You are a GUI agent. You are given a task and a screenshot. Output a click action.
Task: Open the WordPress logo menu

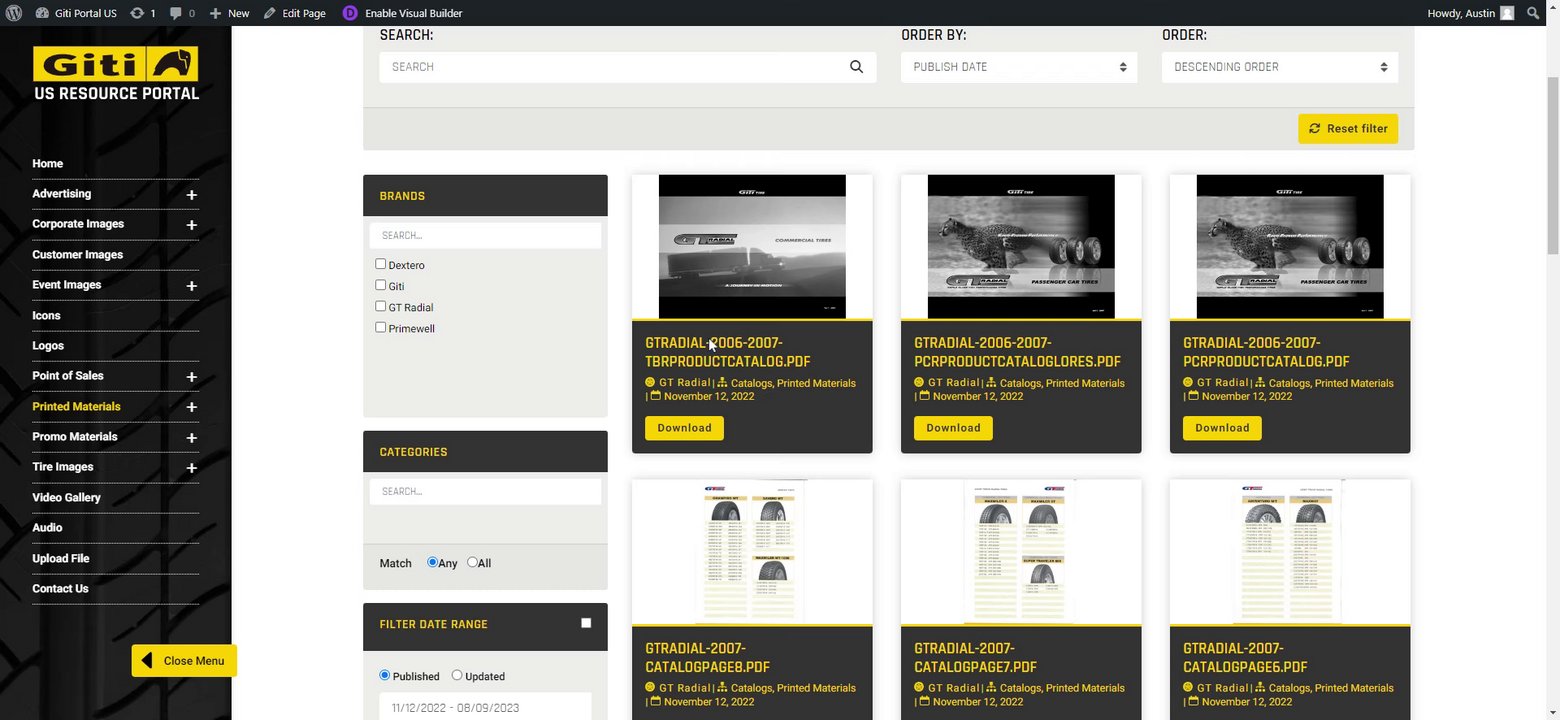(14, 13)
